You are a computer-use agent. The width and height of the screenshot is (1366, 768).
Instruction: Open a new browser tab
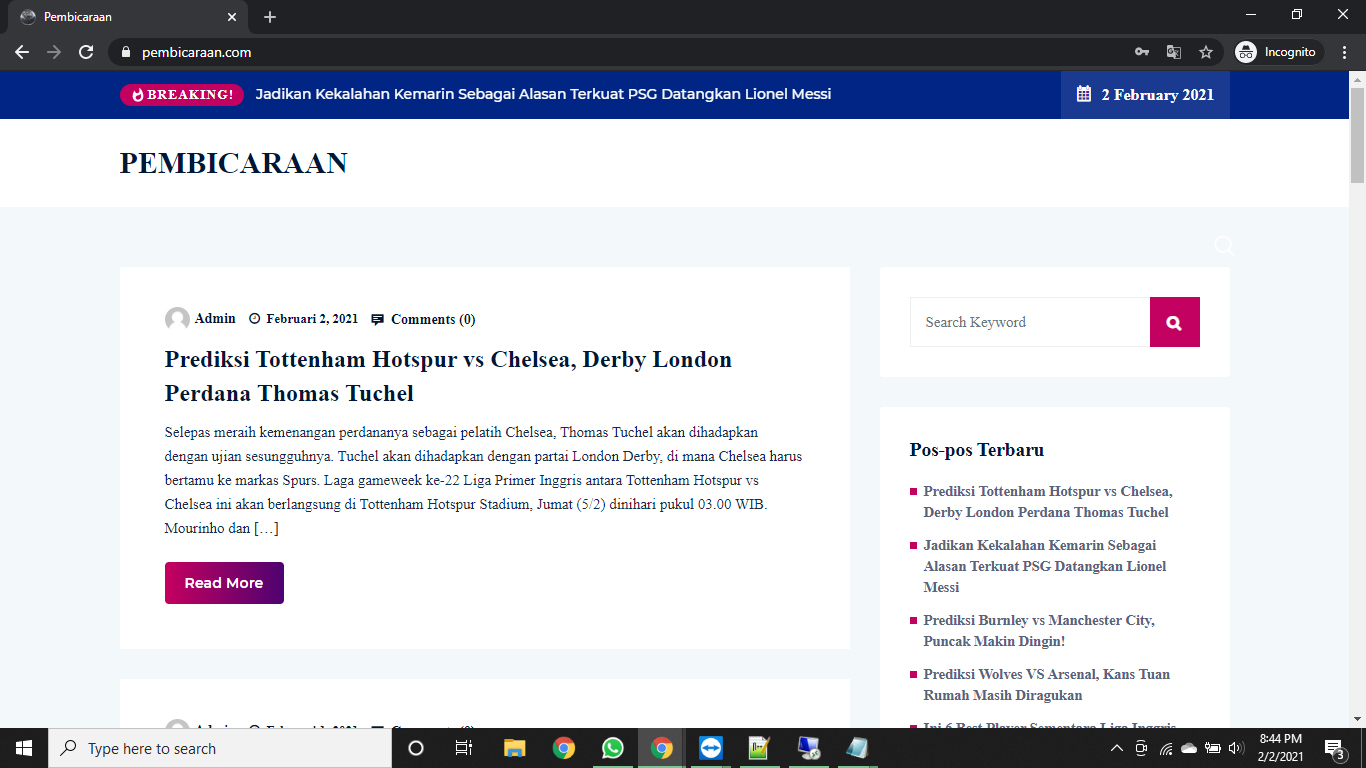pyautogui.click(x=270, y=17)
